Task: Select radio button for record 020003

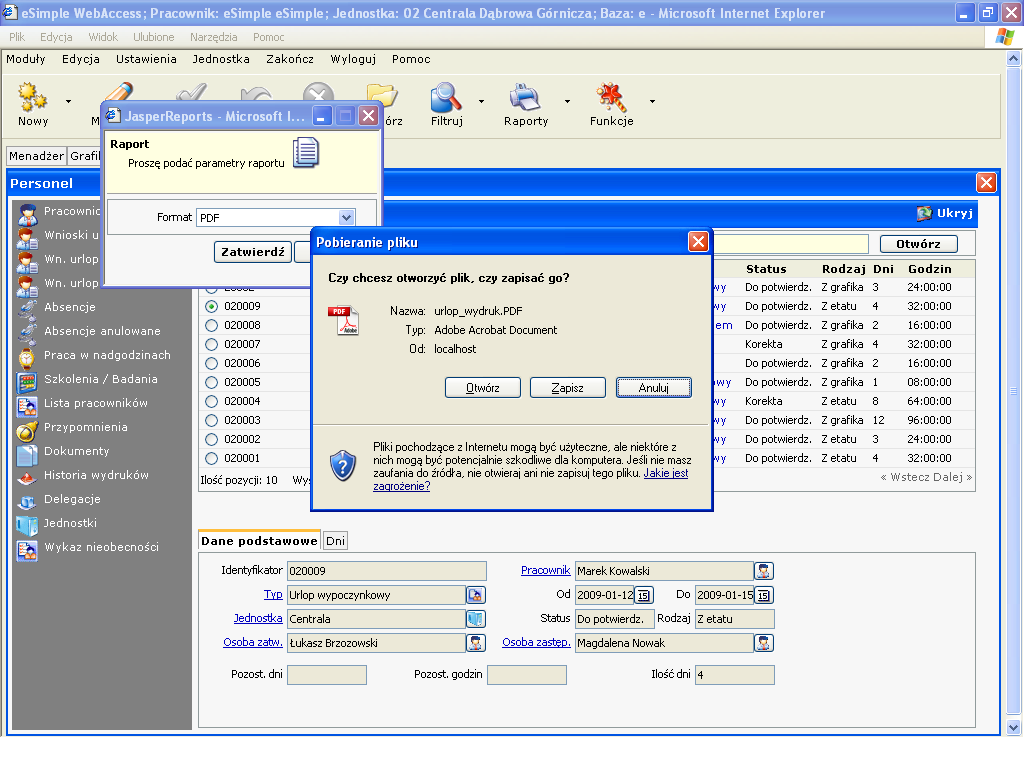Action: 212,420
